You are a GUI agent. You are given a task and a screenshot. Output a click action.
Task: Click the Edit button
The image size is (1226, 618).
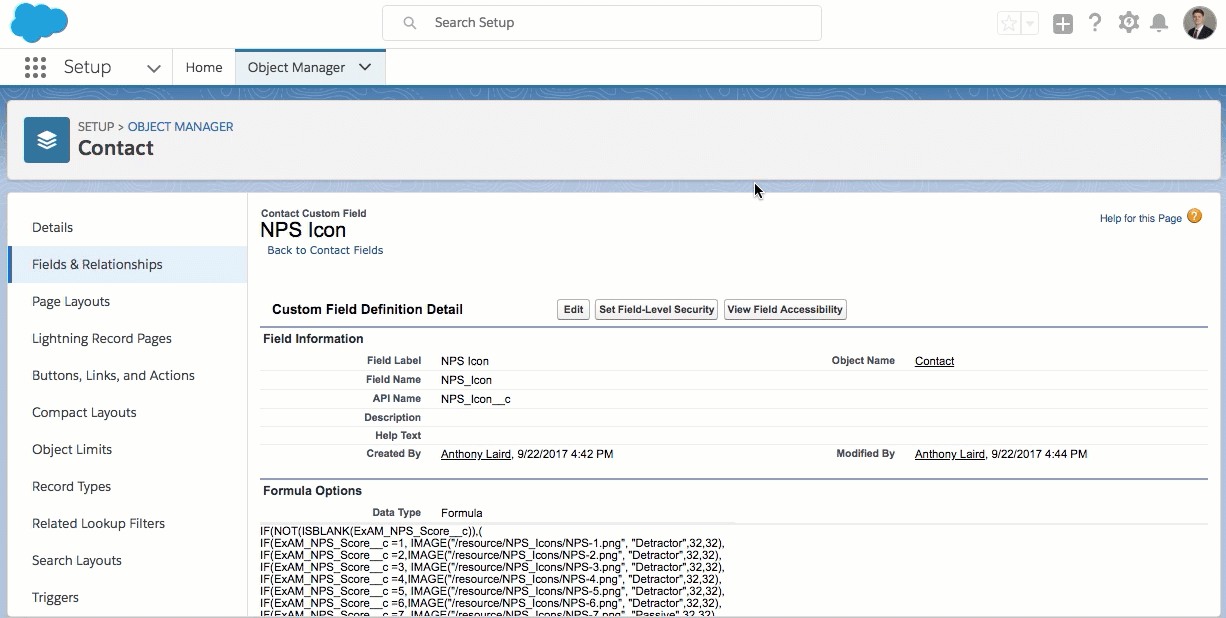click(573, 310)
